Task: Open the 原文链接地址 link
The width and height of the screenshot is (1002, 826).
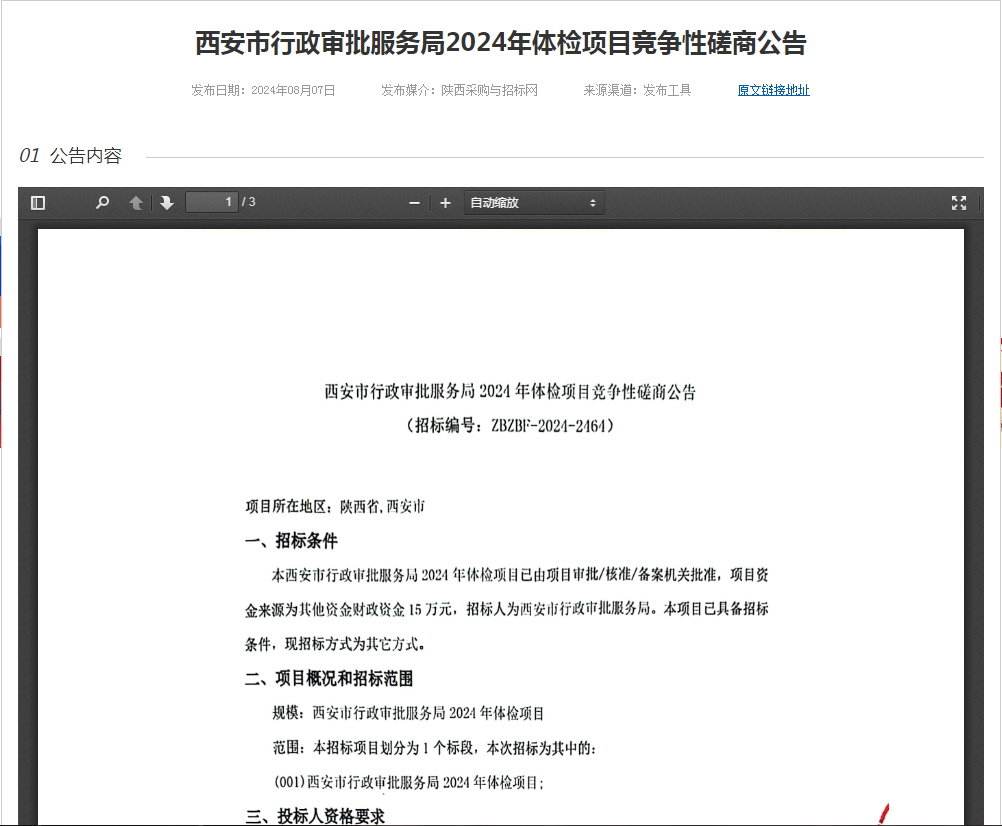Action: coord(773,90)
